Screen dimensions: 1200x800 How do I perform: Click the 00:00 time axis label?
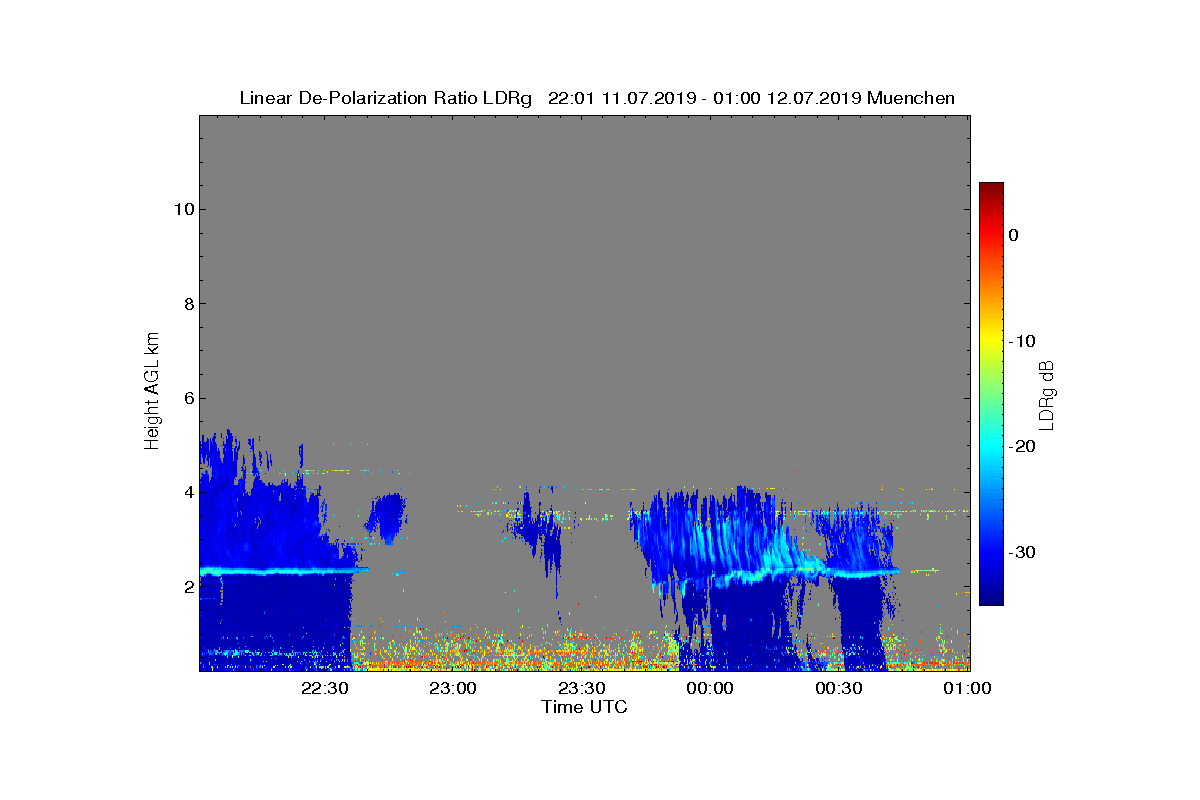[710, 688]
